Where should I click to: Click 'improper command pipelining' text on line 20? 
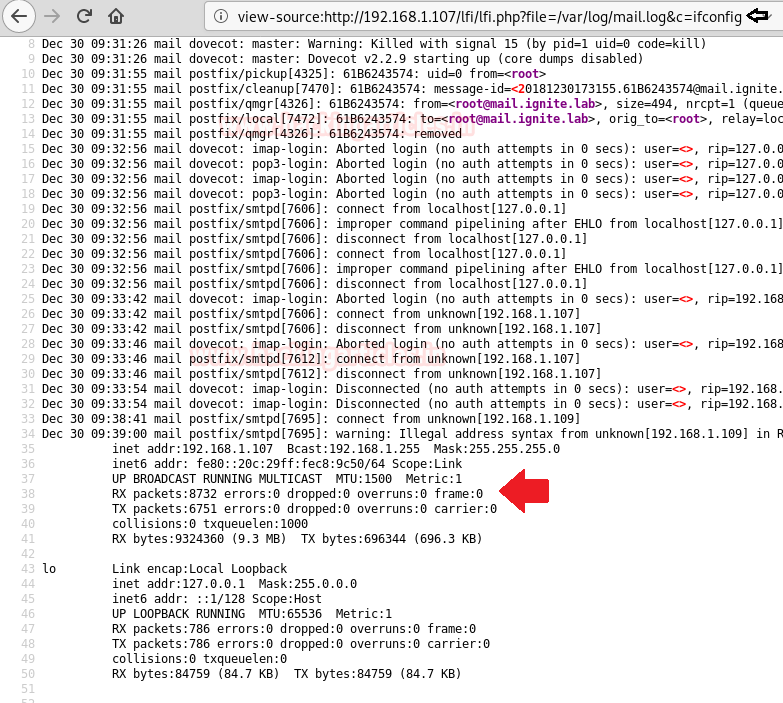[x=430, y=224]
